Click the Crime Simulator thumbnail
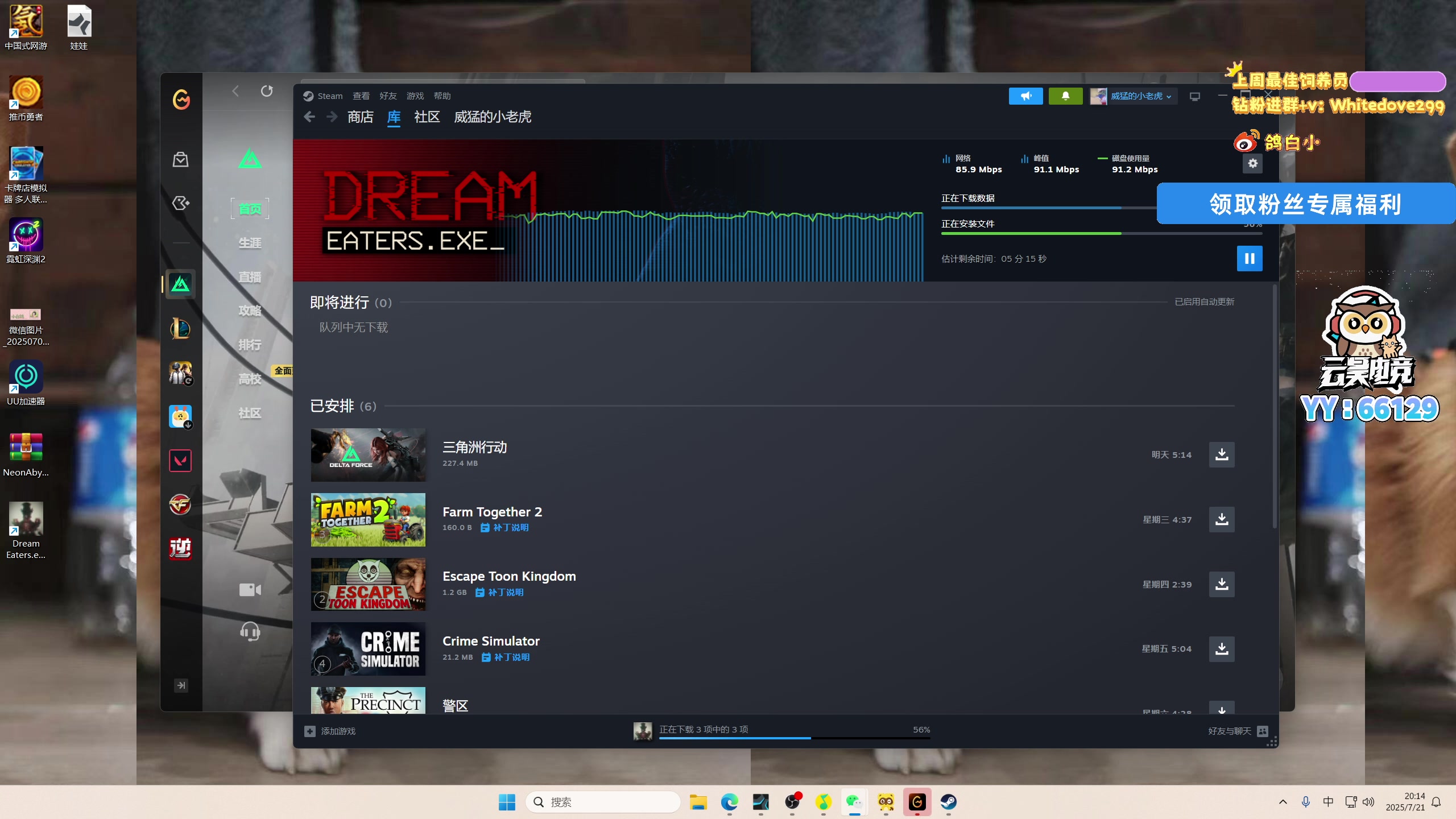The image size is (1456, 819). pyautogui.click(x=368, y=649)
